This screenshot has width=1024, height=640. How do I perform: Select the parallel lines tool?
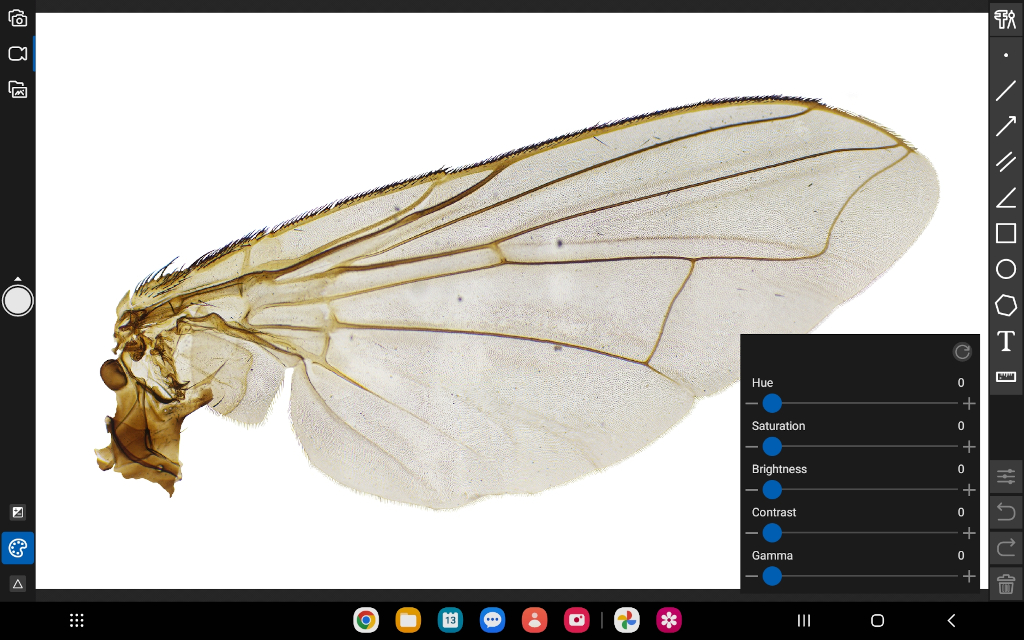[1006, 161]
